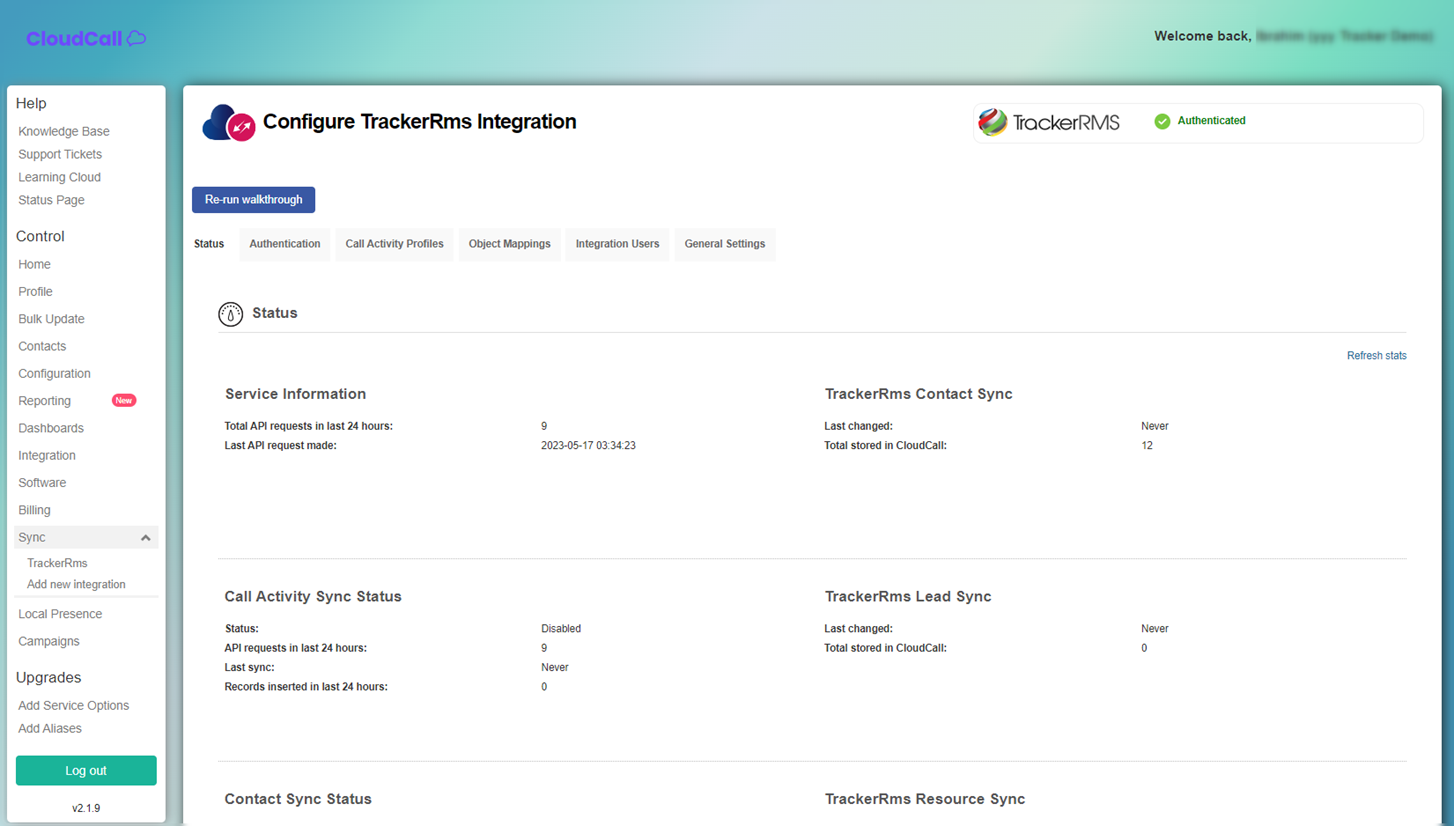Click the integration sync icon beside page title

point(229,124)
